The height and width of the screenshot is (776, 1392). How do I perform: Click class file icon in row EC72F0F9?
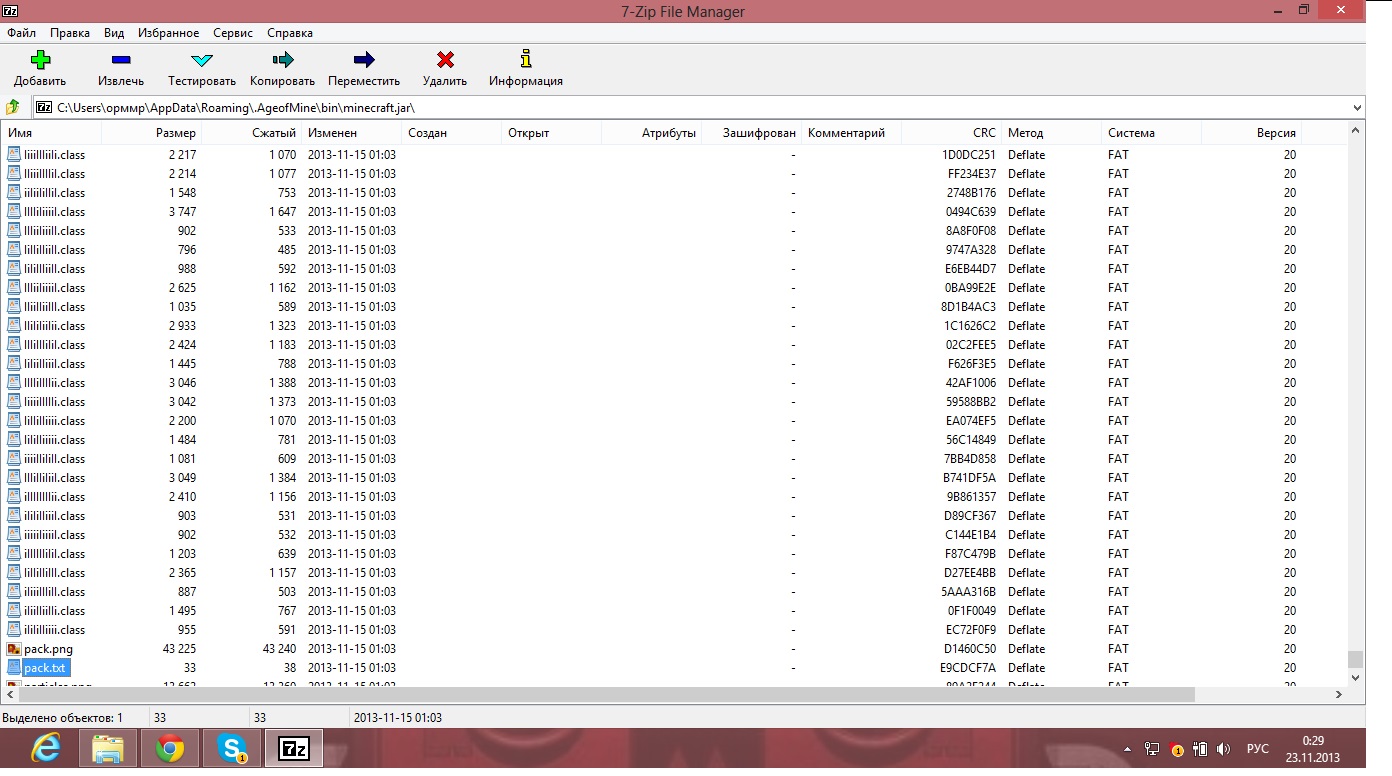[x=14, y=630]
